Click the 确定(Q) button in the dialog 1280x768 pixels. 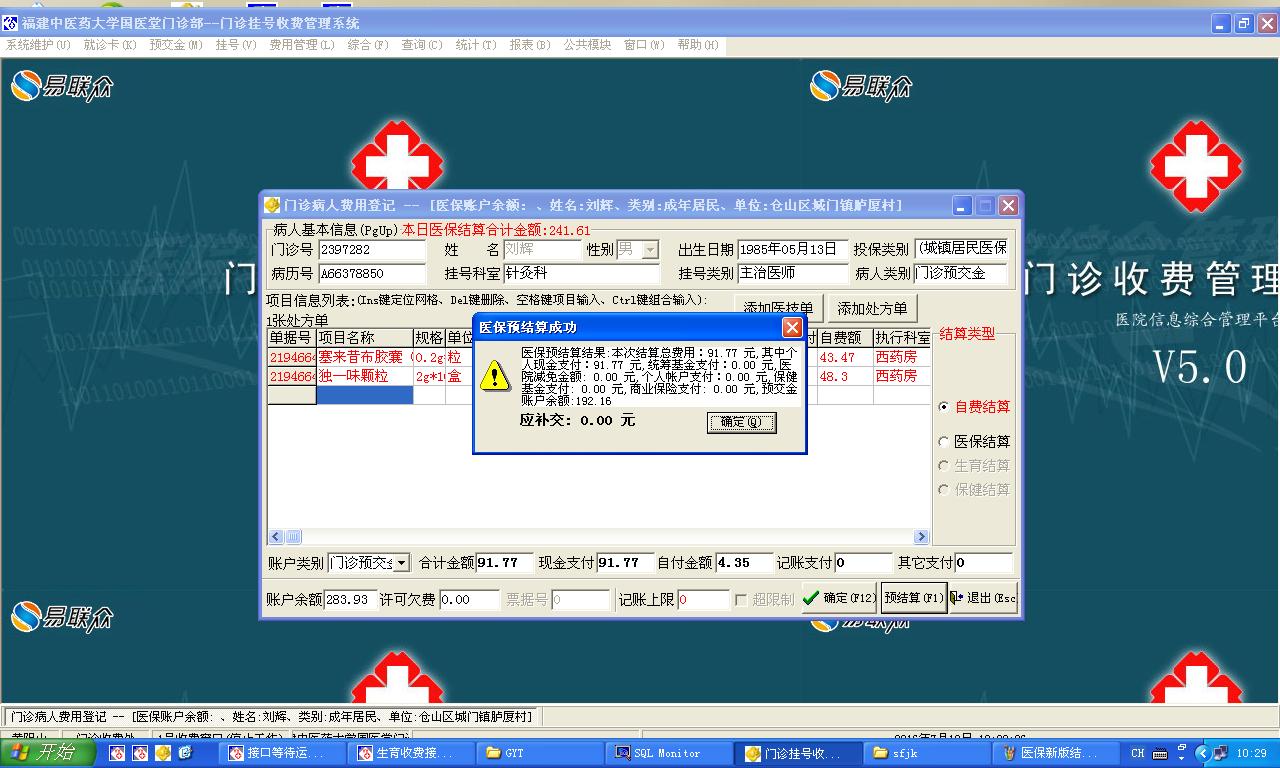coord(741,422)
